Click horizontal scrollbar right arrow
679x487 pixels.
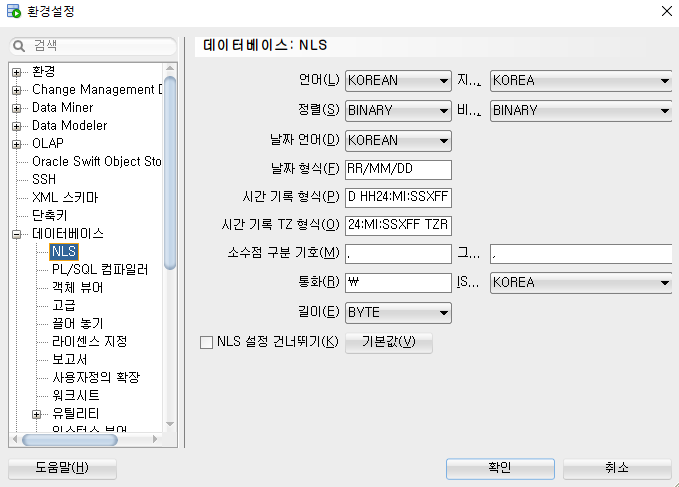coord(155,440)
